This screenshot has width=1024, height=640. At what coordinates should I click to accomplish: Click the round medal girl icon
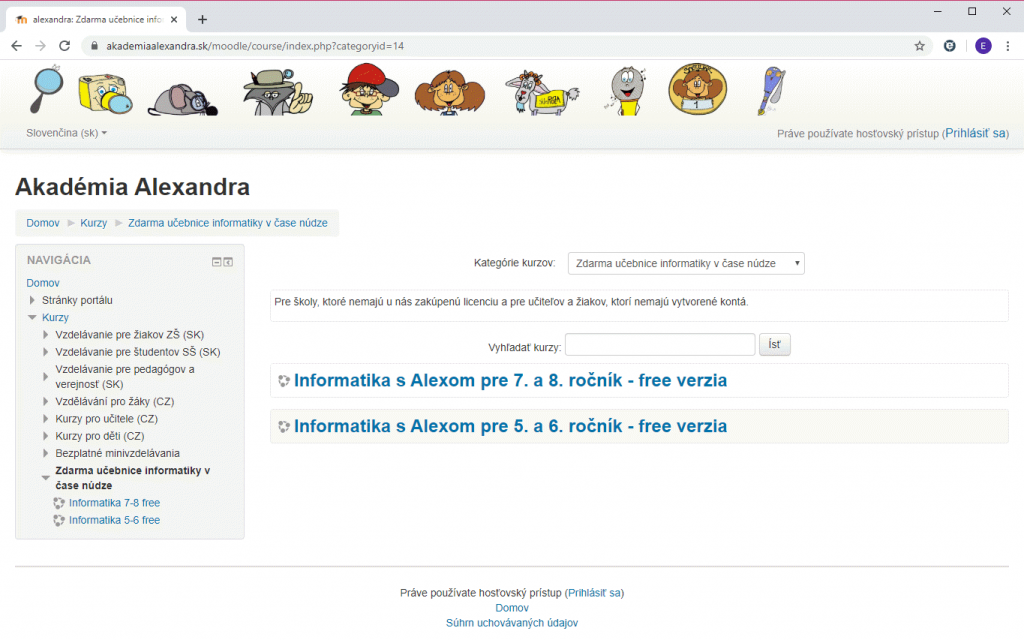point(697,89)
